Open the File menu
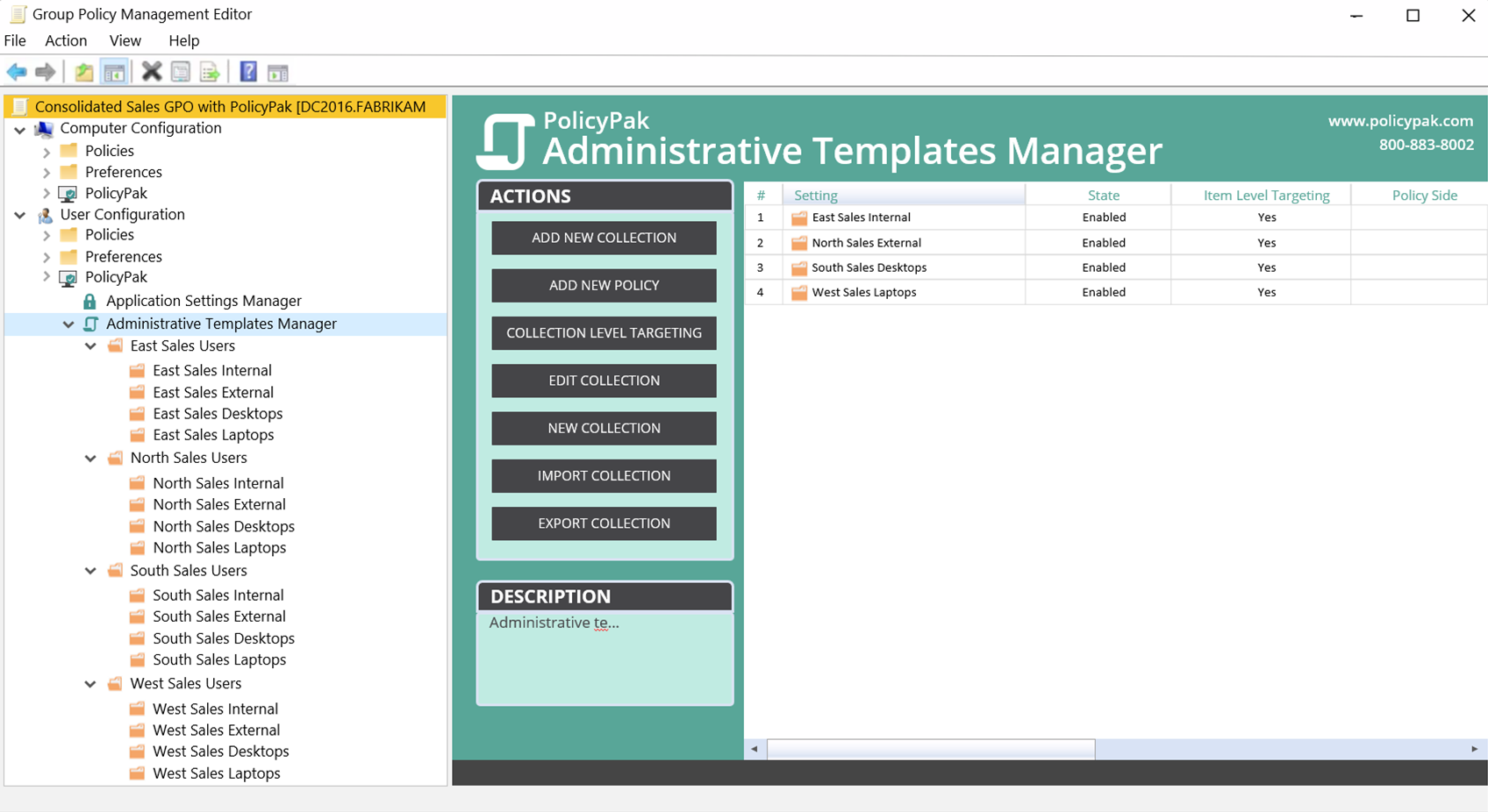Viewport: 1488px width, 812px height. pyautogui.click(x=15, y=40)
